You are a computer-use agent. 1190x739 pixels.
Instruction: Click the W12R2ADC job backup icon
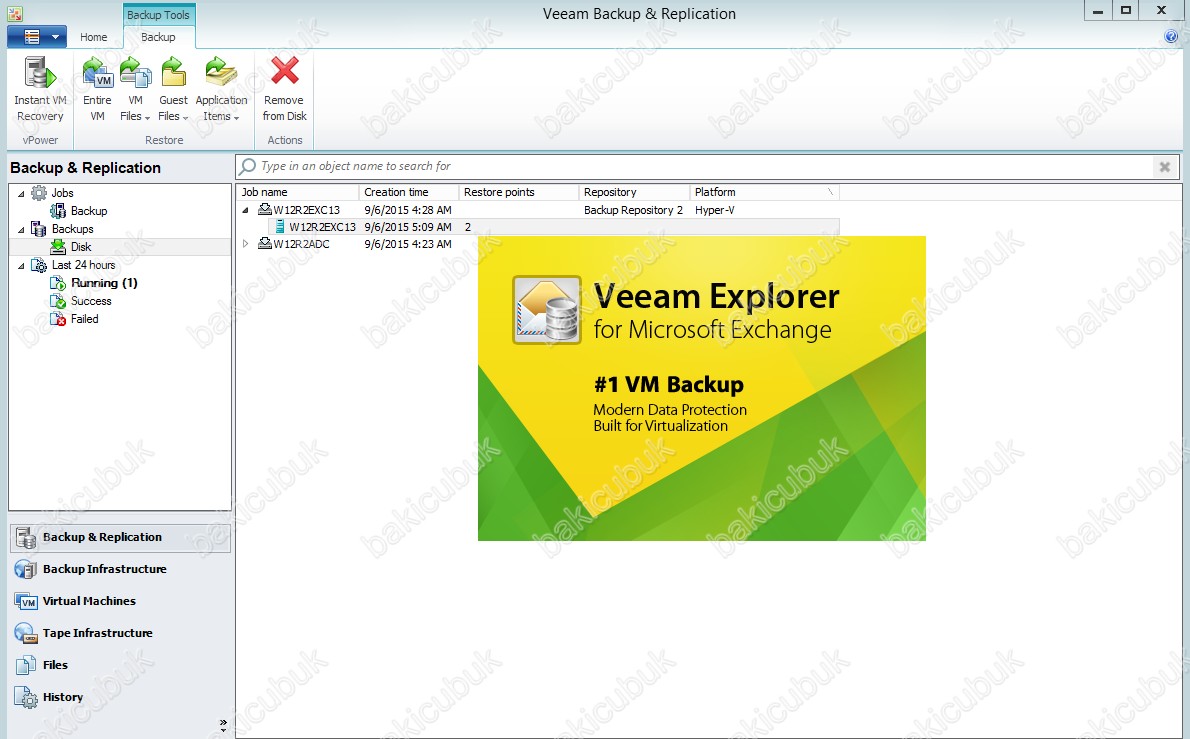pos(265,244)
